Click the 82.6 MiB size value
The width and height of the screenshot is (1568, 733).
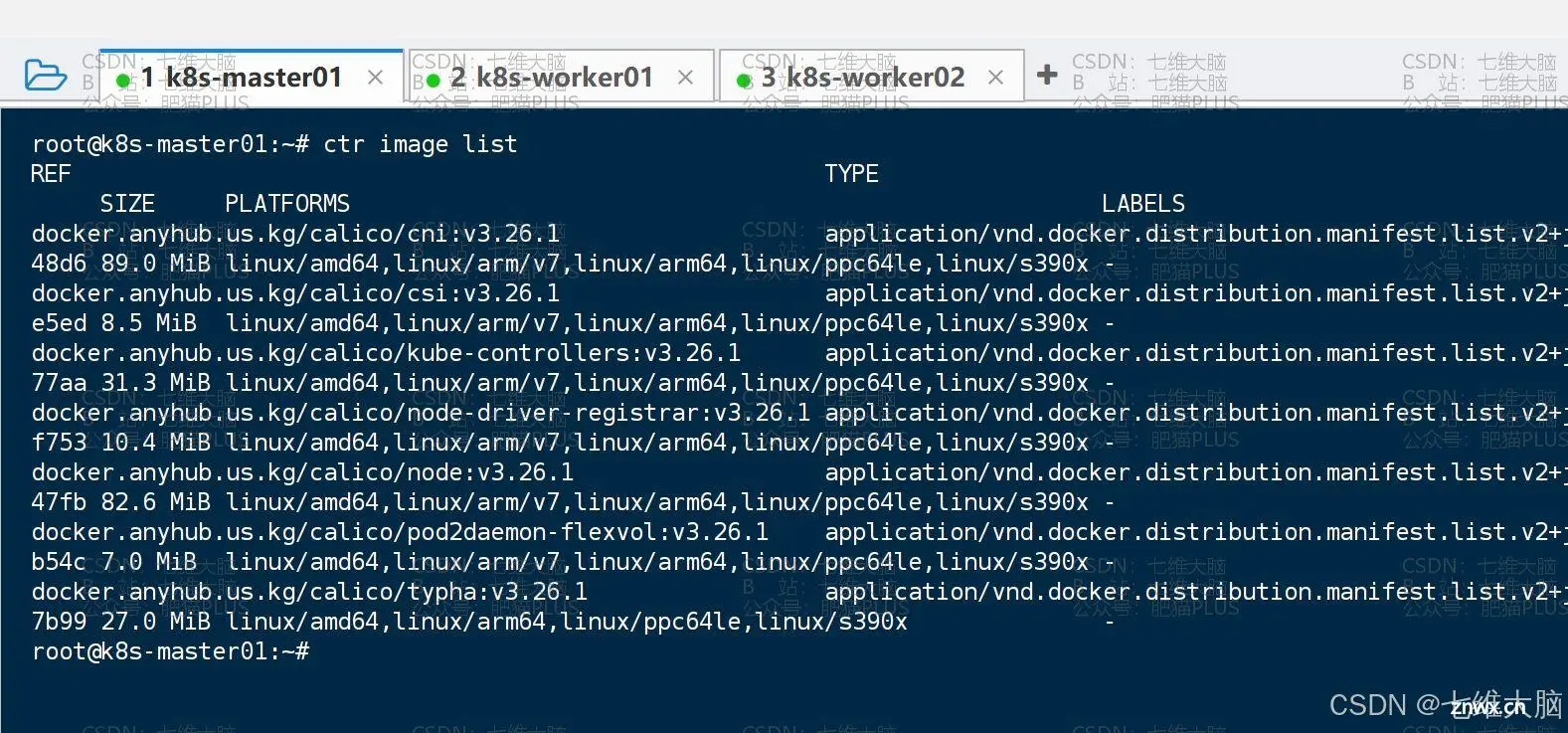[x=156, y=502]
